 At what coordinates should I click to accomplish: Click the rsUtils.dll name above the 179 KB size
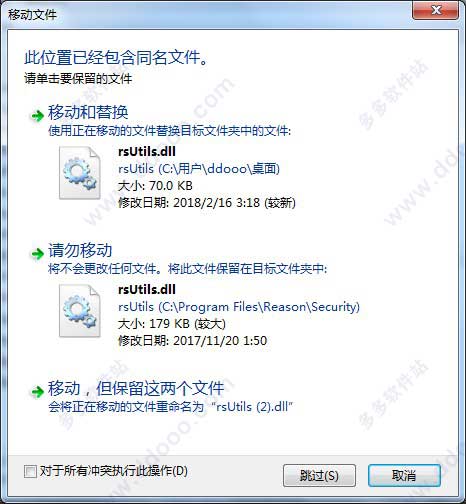pos(147,290)
